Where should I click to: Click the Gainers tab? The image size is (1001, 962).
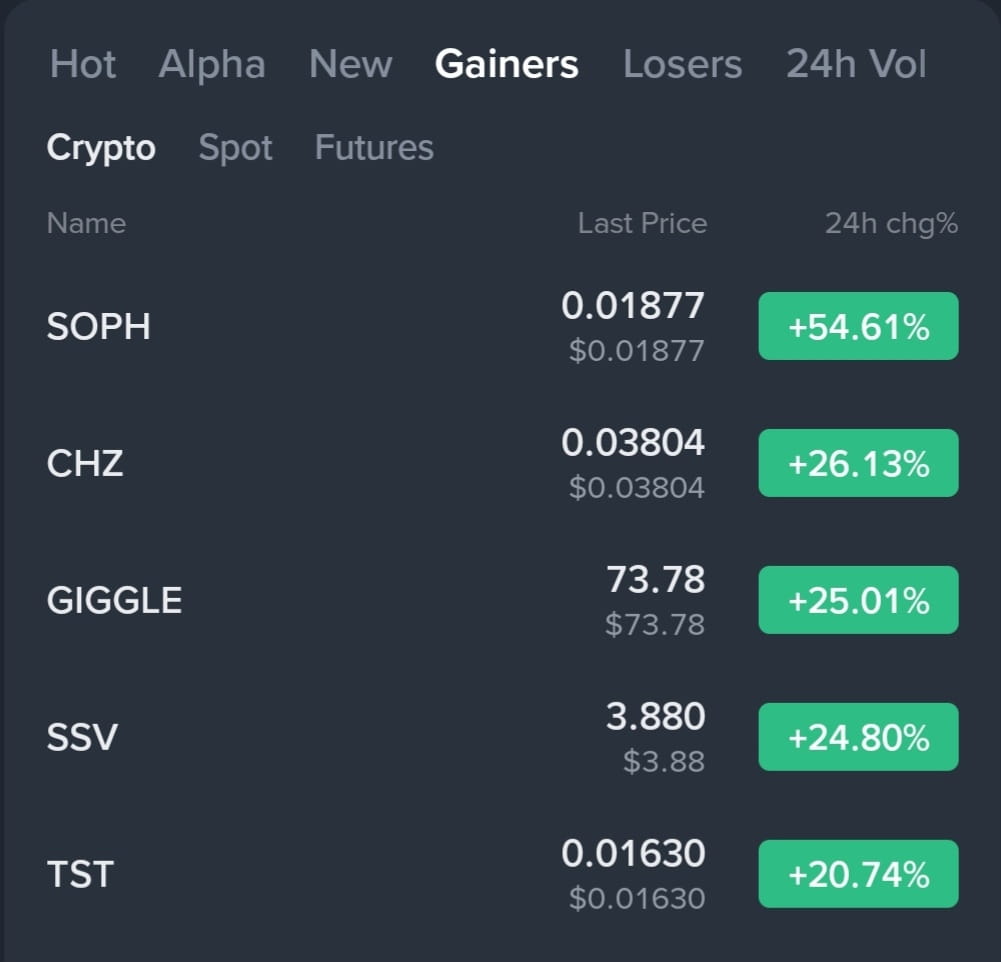[x=507, y=64]
